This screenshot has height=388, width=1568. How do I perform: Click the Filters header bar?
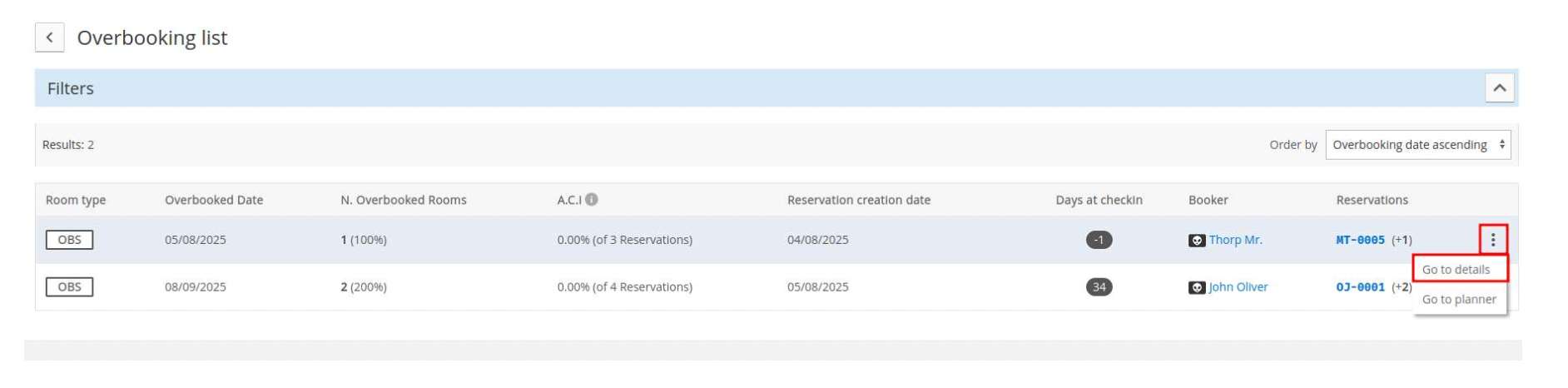coord(777,88)
